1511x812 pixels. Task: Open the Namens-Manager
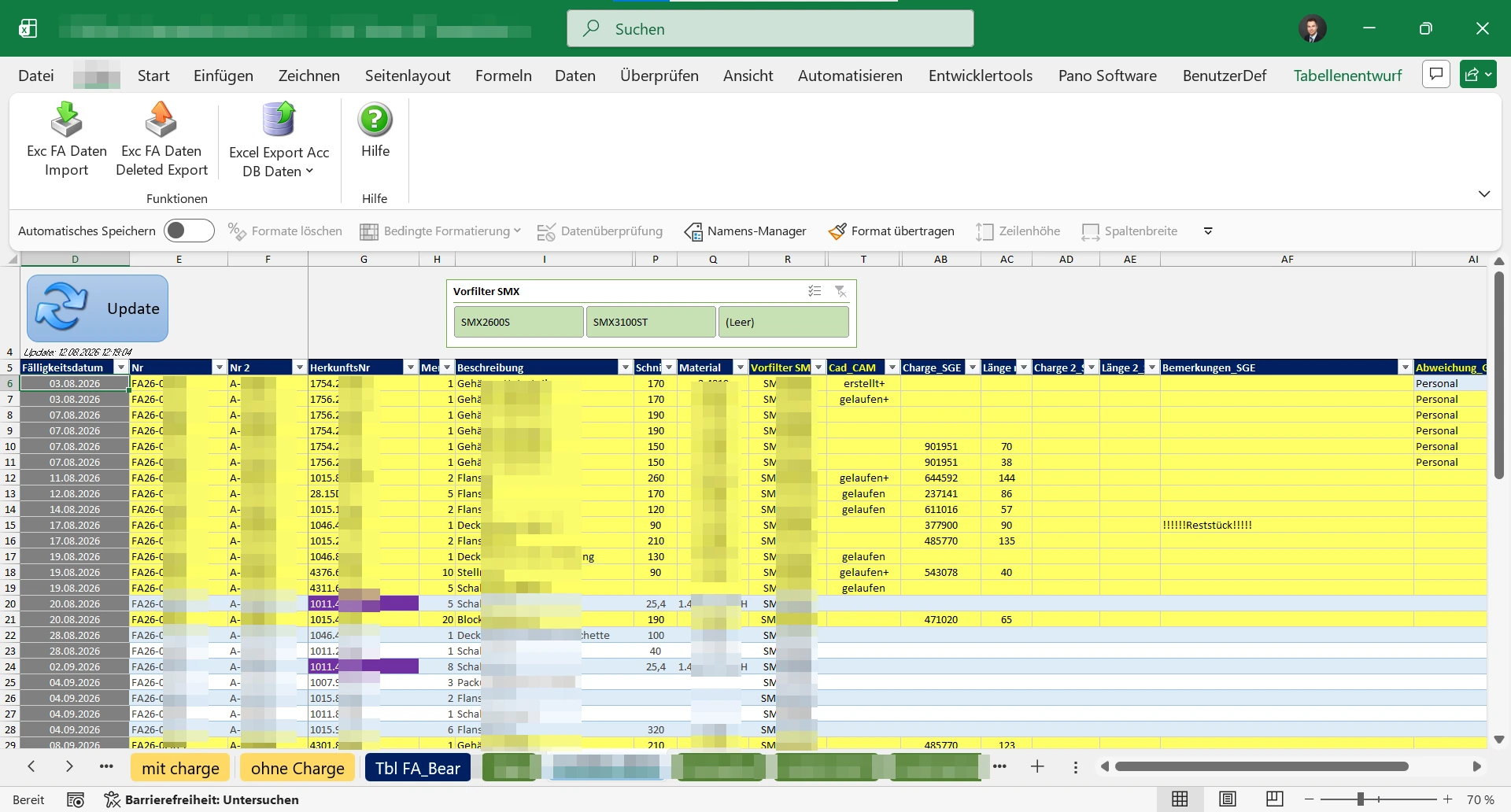coord(745,231)
